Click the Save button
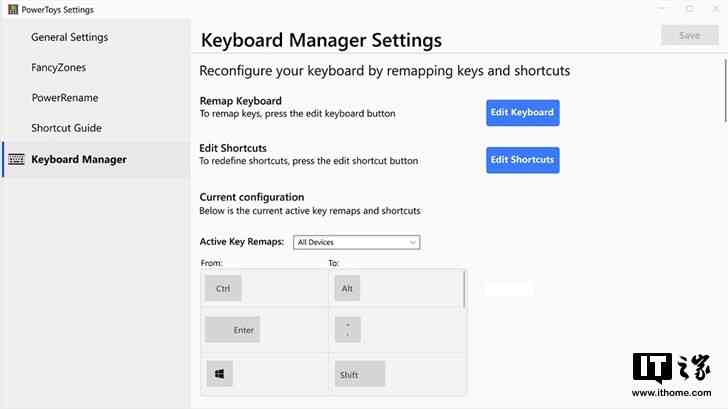 pyautogui.click(x=690, y=35)
